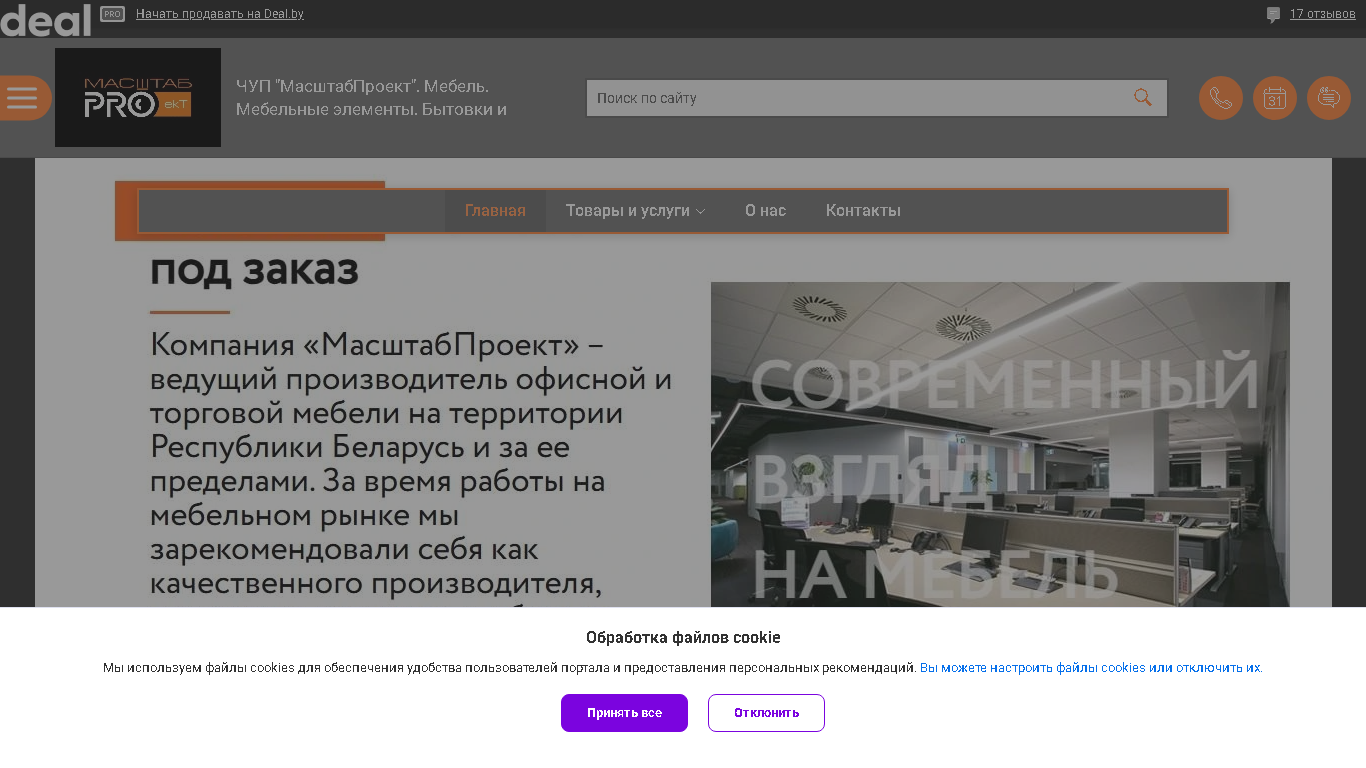1366x768 pixels.
Task: Open the 17 отзывов link
Action: [x=1322, y=14]
